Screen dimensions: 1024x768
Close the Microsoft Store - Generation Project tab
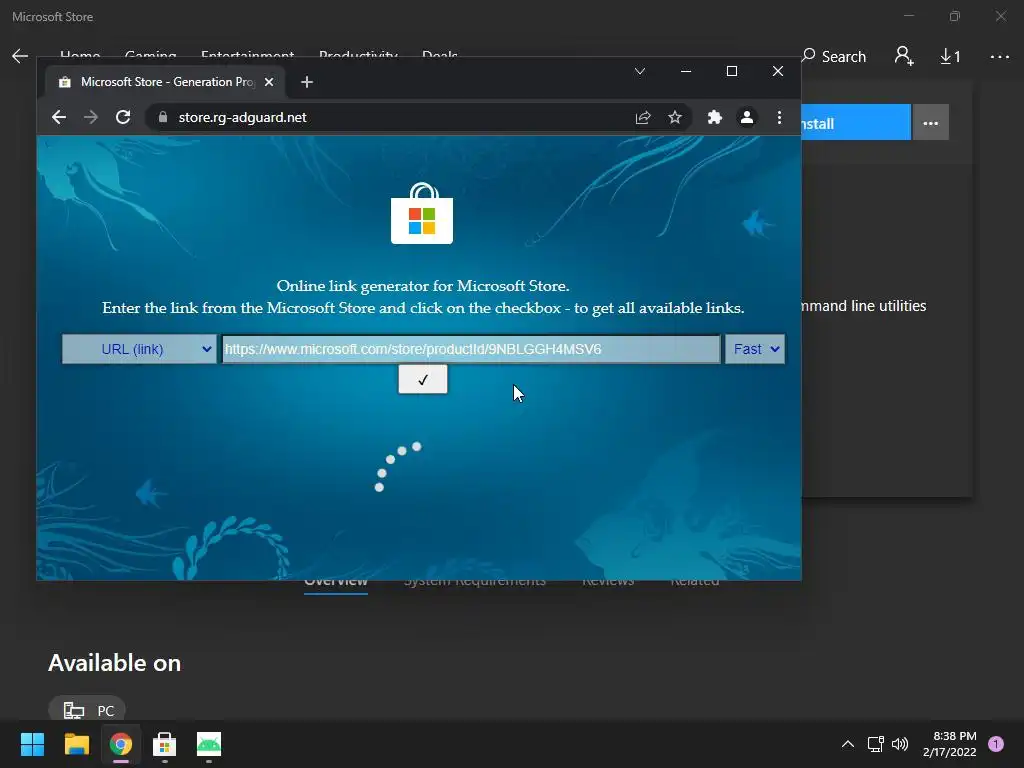[x=268, y=82]
